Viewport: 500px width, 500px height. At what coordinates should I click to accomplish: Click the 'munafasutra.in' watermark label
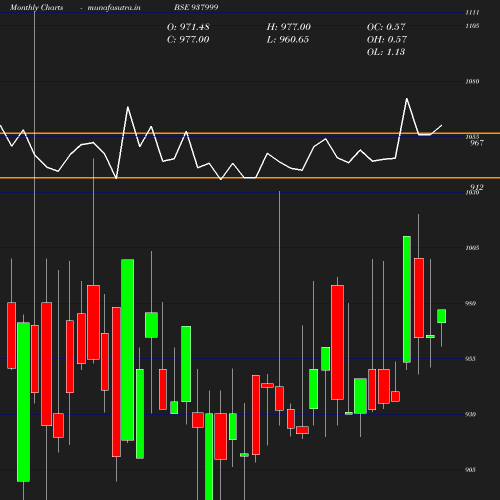tap(114, 7)
